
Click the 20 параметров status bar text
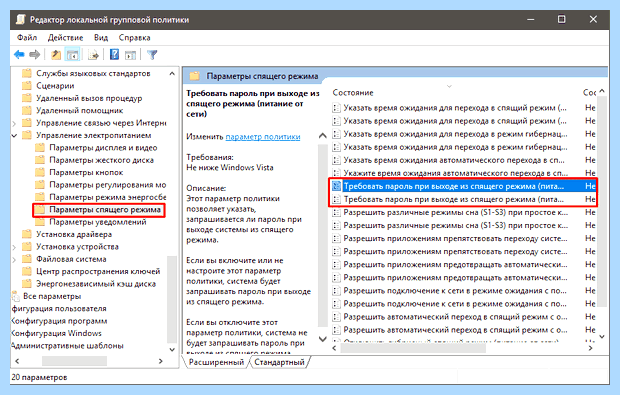39,377
